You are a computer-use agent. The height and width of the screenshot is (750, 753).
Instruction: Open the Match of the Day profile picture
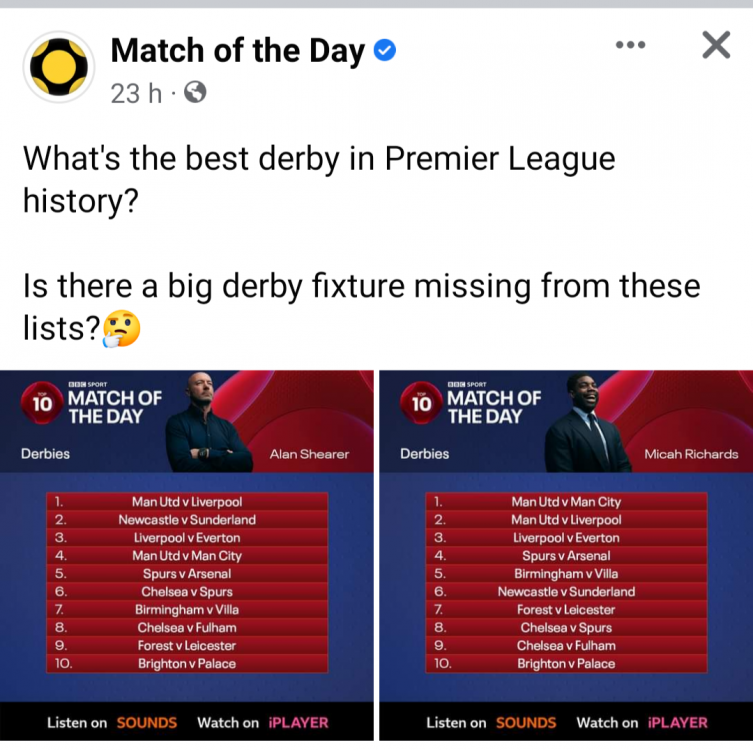[x=58, y=66]
